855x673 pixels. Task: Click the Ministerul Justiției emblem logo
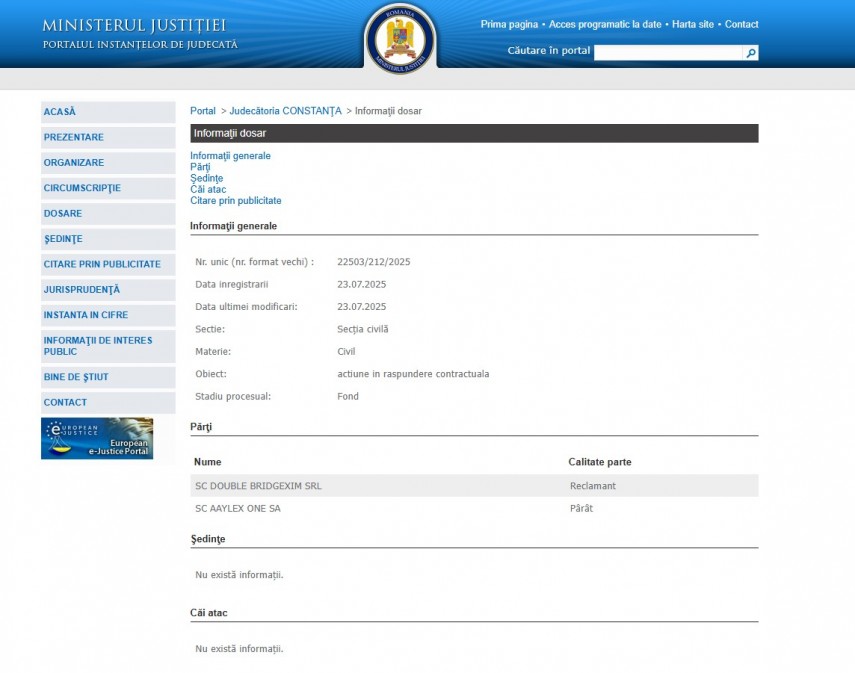click(400, 38)
